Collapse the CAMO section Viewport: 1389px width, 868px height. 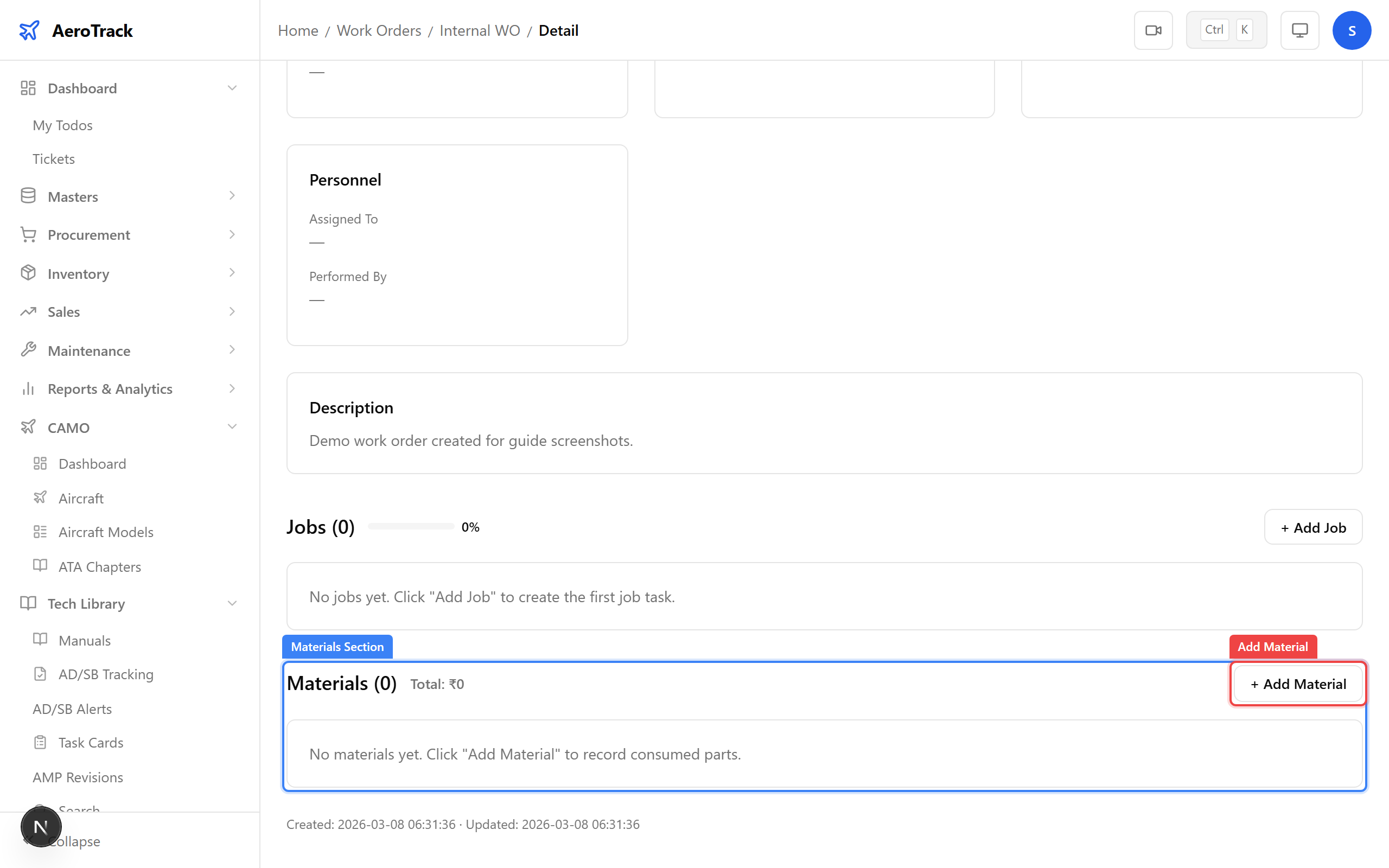click(x=232, y=426)
